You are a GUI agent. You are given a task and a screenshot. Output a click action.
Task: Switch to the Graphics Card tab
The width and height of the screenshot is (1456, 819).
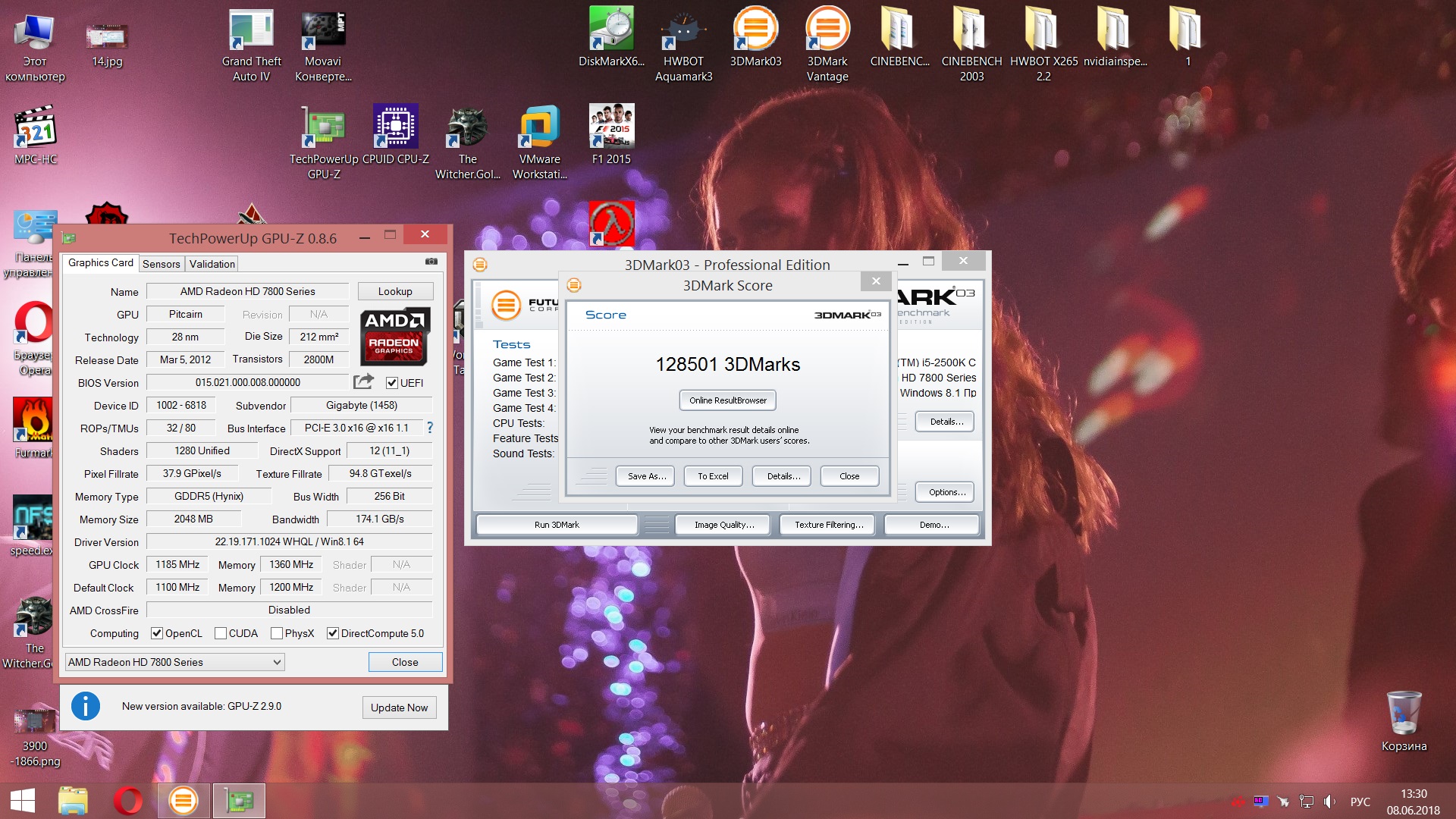click(101, 262)
